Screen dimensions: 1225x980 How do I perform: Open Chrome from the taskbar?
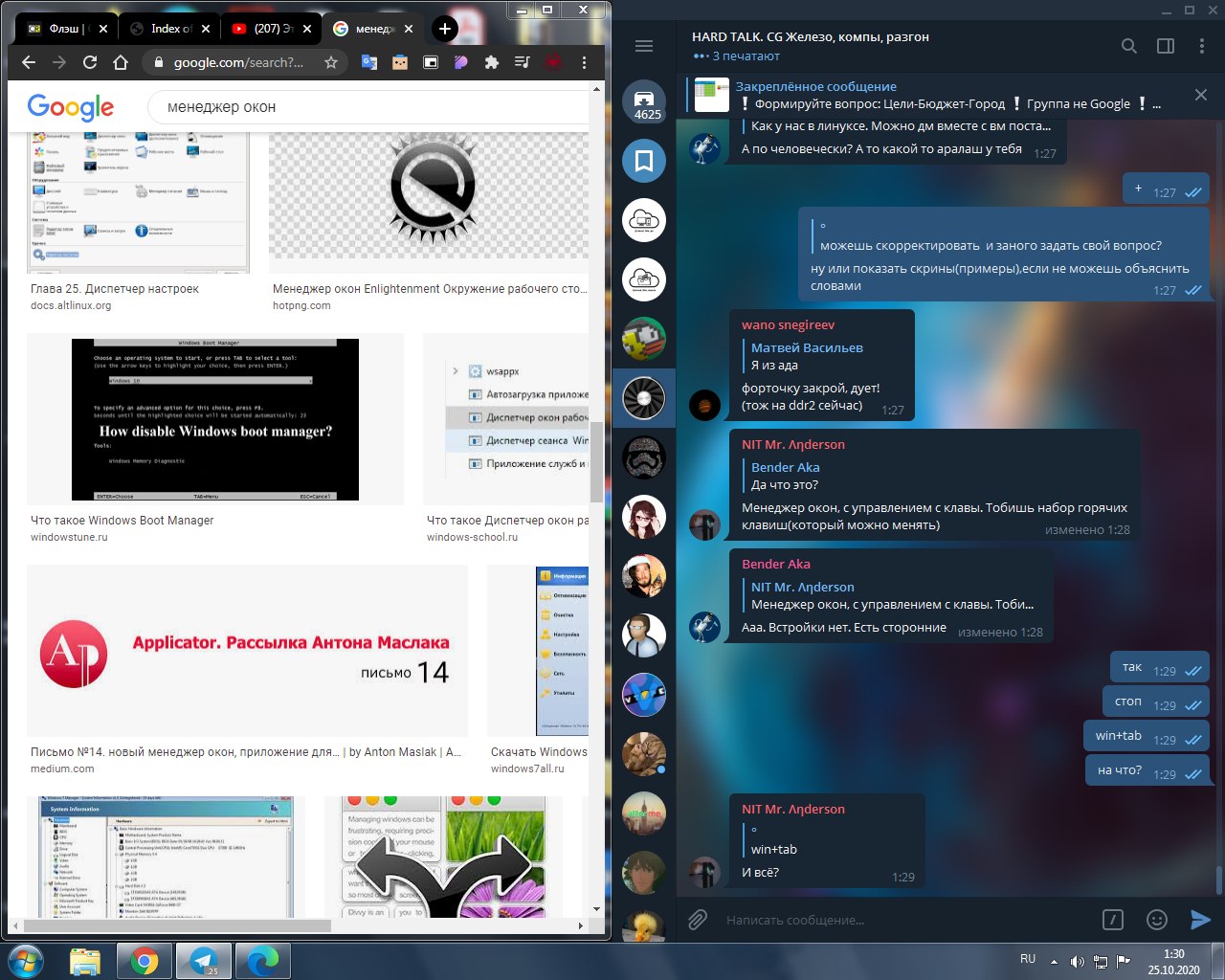(x=145, y=961)
